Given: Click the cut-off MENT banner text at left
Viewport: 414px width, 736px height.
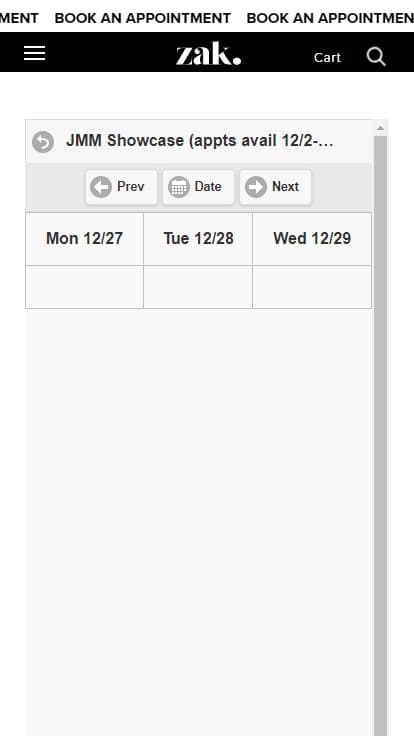Looking at the screenshot, I should click(19, 18).
